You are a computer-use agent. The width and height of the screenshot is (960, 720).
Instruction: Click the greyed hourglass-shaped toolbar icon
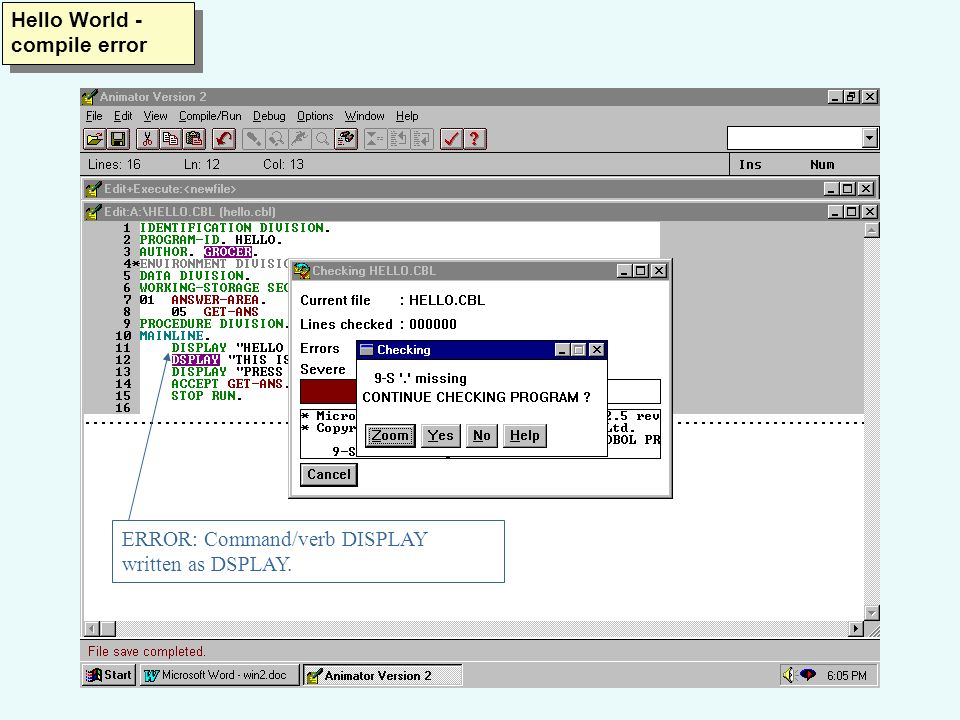pos(375,139)
